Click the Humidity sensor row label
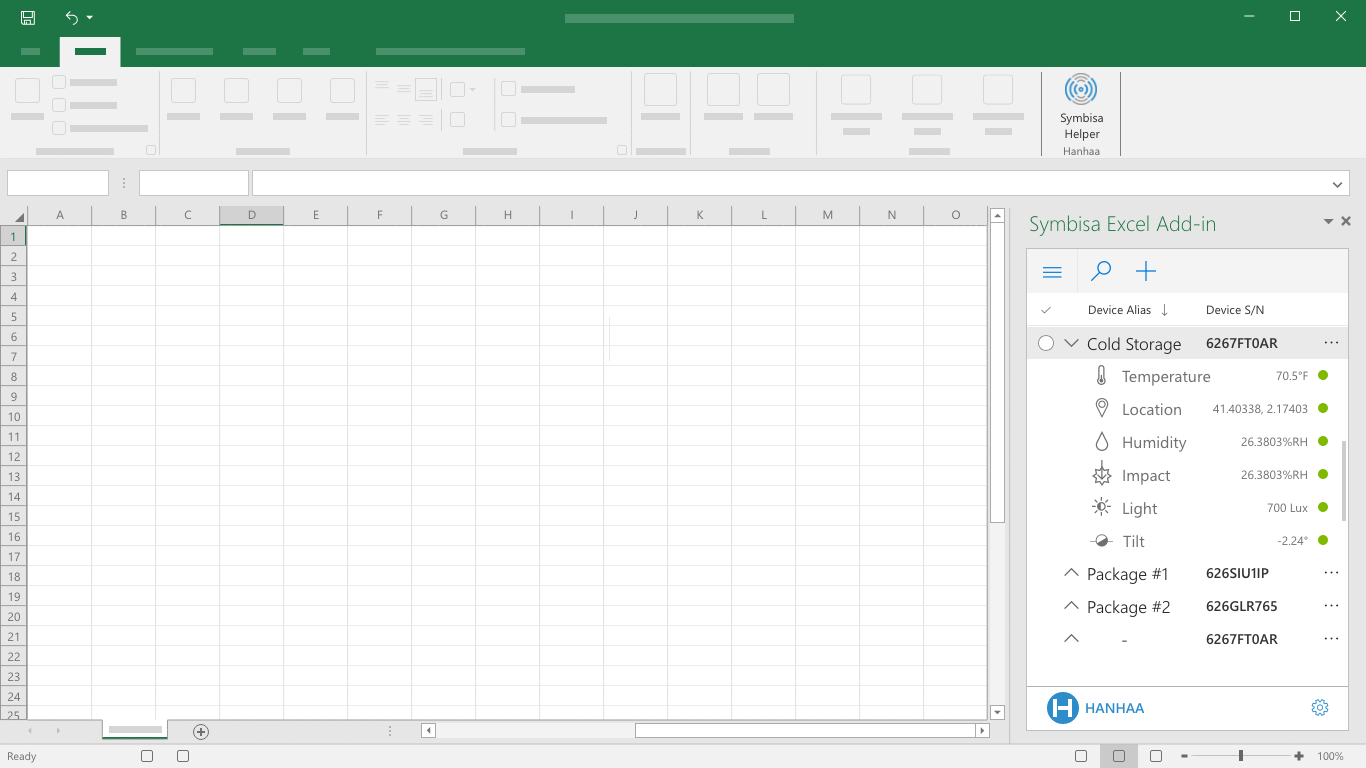1366x768 pixels. pos(1153,442)
